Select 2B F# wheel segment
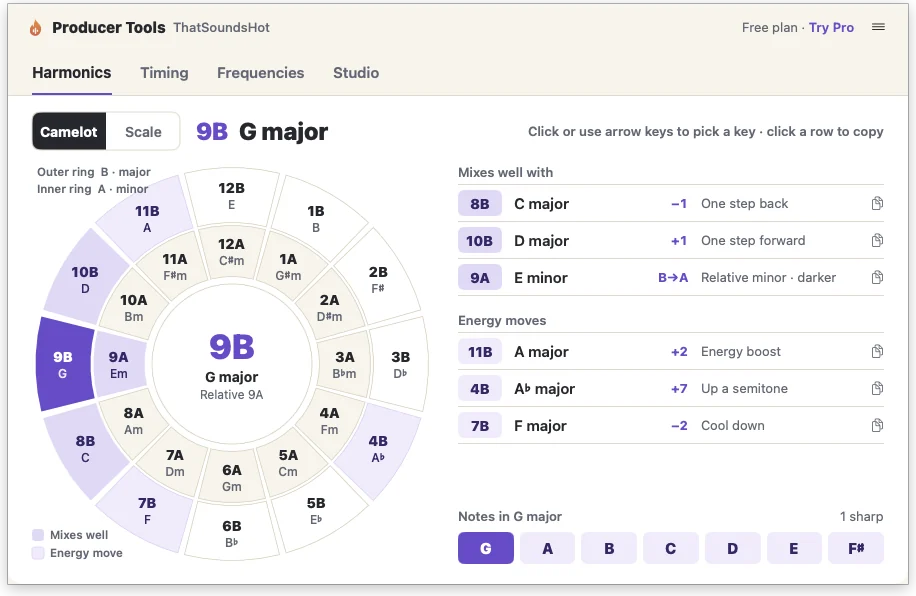The width and height of the screenshot is (916, 596). pos(377,279)
